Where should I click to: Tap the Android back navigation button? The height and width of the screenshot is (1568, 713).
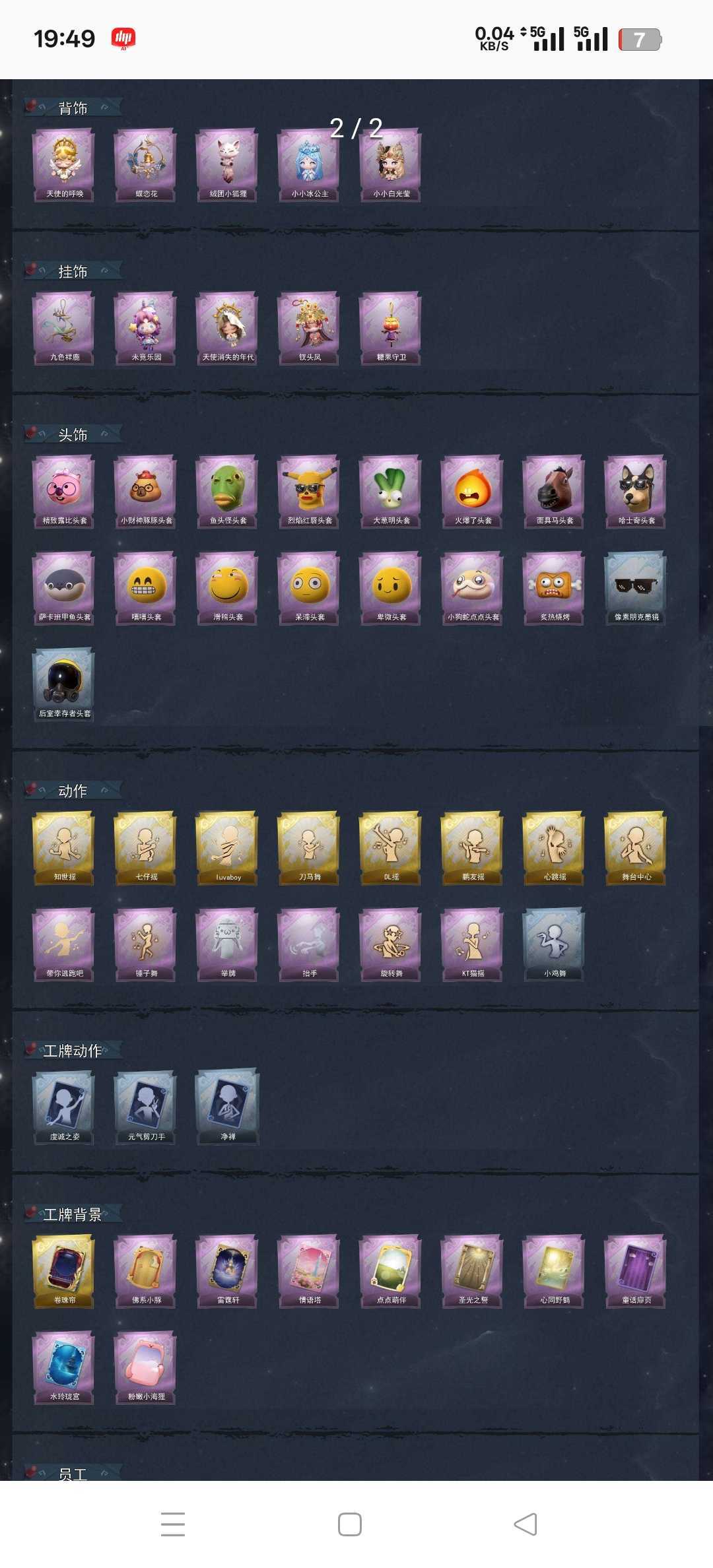(x=526, y=1524)
